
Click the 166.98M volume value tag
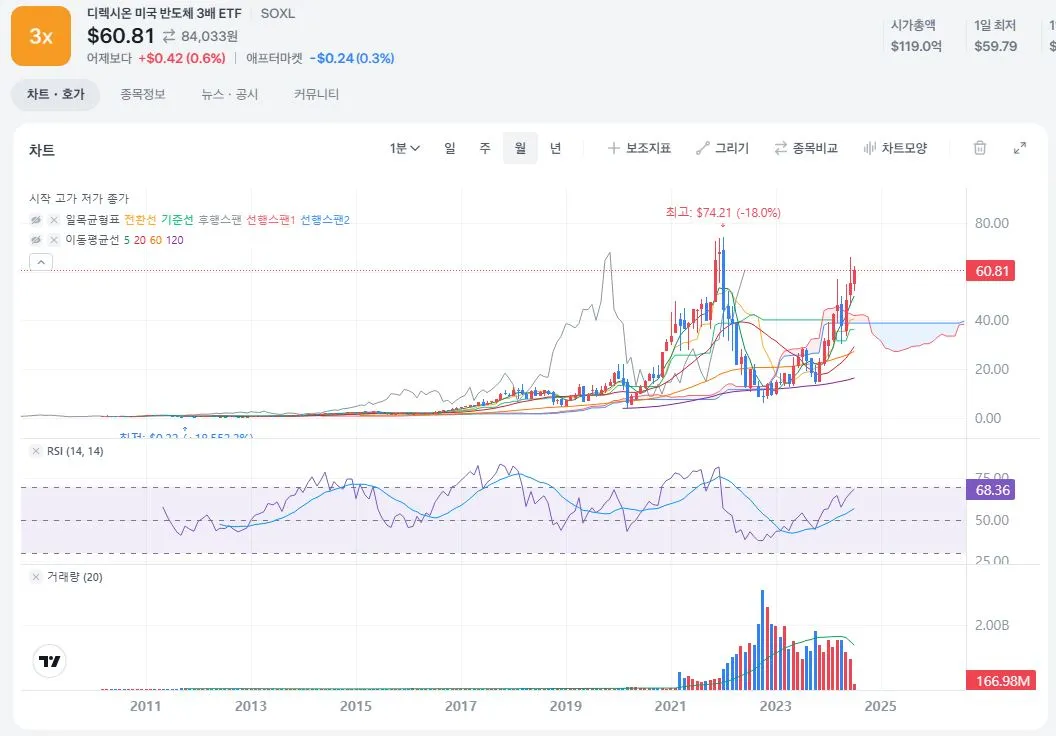coord(1000,681)
